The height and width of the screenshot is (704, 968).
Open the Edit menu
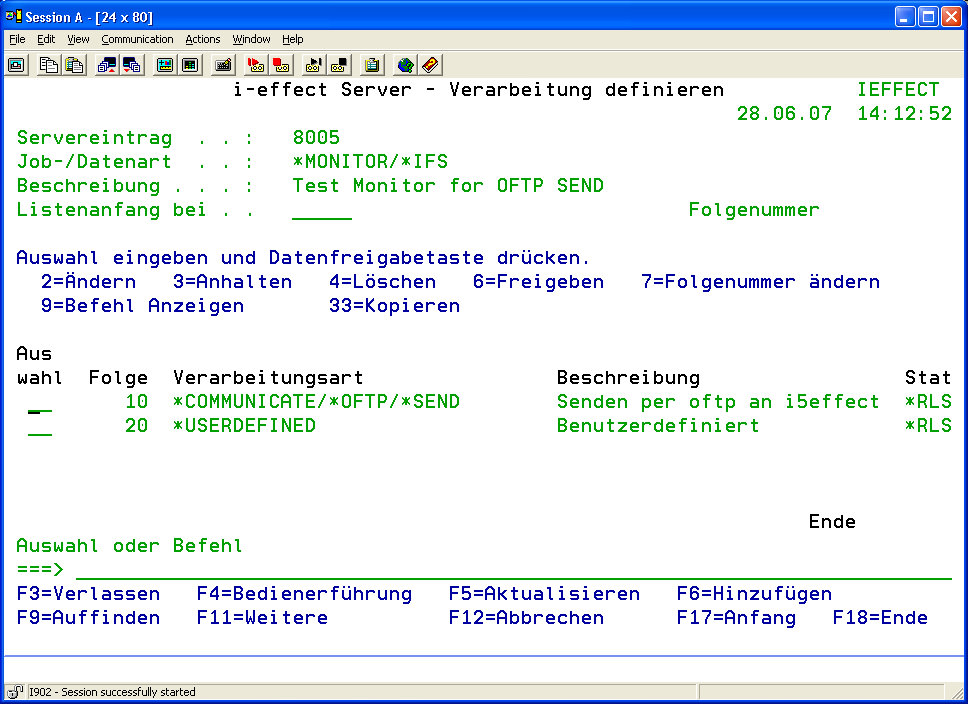[46, 39]
